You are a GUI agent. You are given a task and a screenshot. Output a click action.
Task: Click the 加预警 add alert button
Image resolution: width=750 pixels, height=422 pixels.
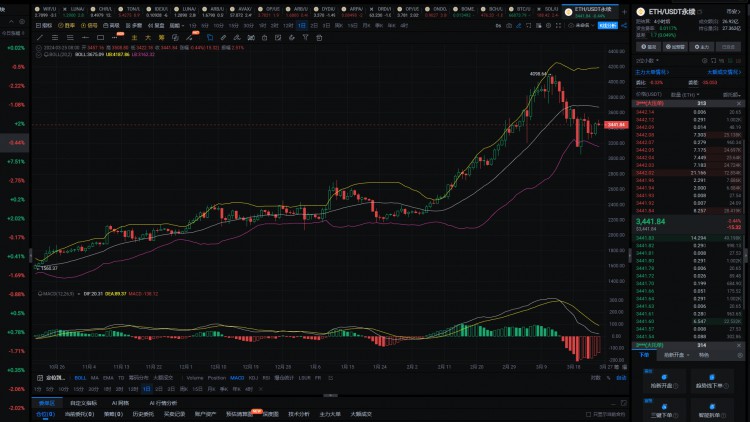(x=675, y=47)
